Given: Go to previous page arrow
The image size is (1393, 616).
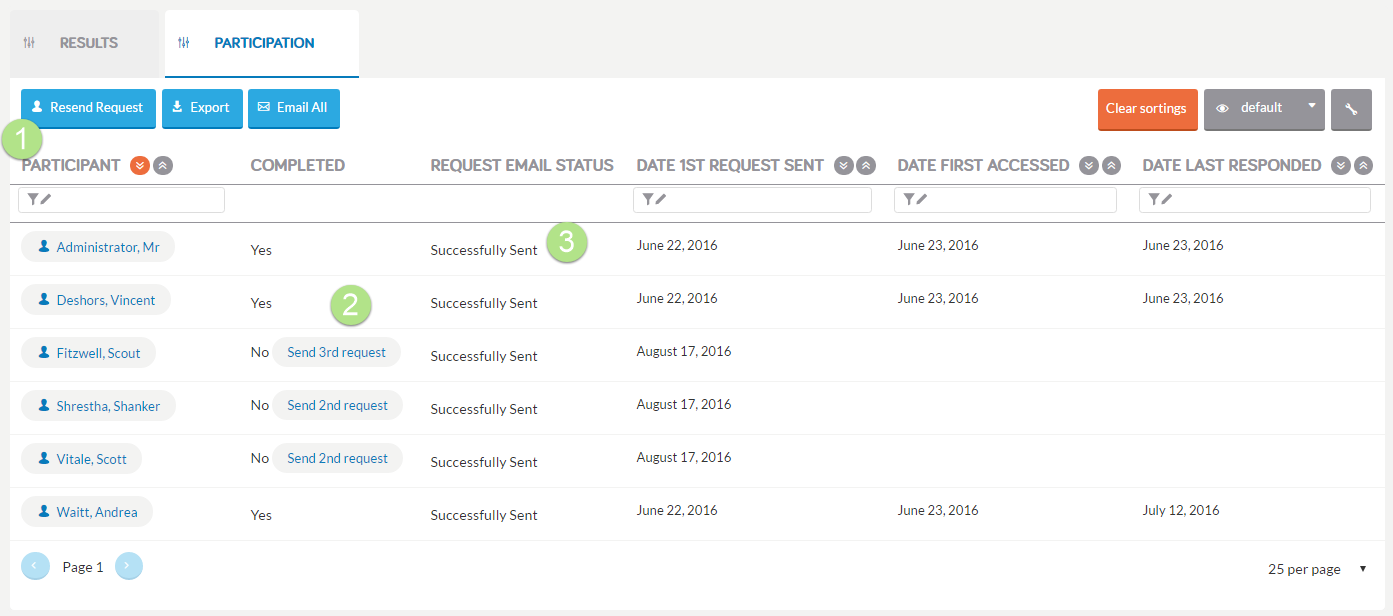Looking at the screenshot, I should pyautogui.click(x=35, y=566).
